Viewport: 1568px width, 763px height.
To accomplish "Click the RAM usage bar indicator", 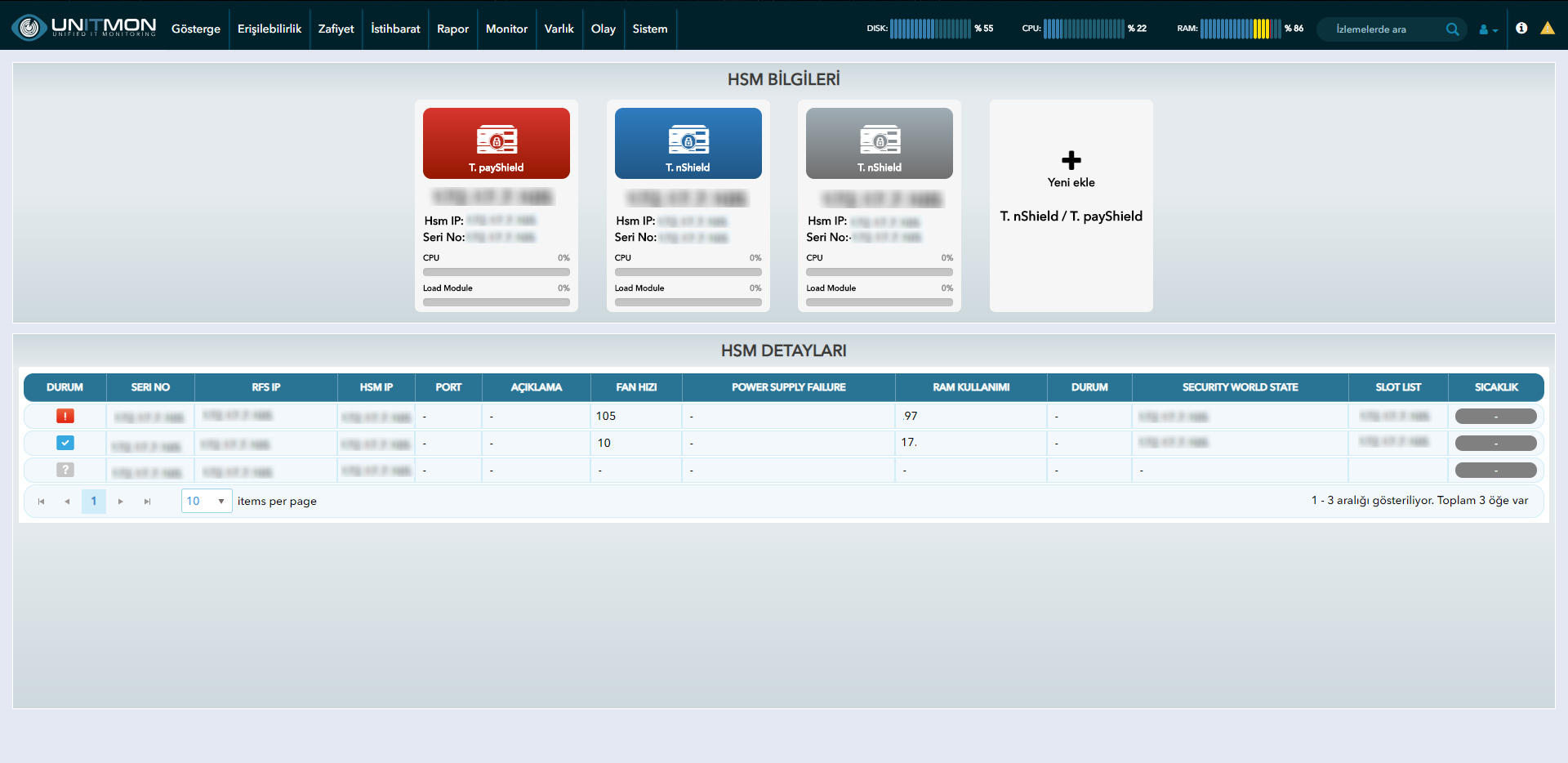I will pos(1241,29).
